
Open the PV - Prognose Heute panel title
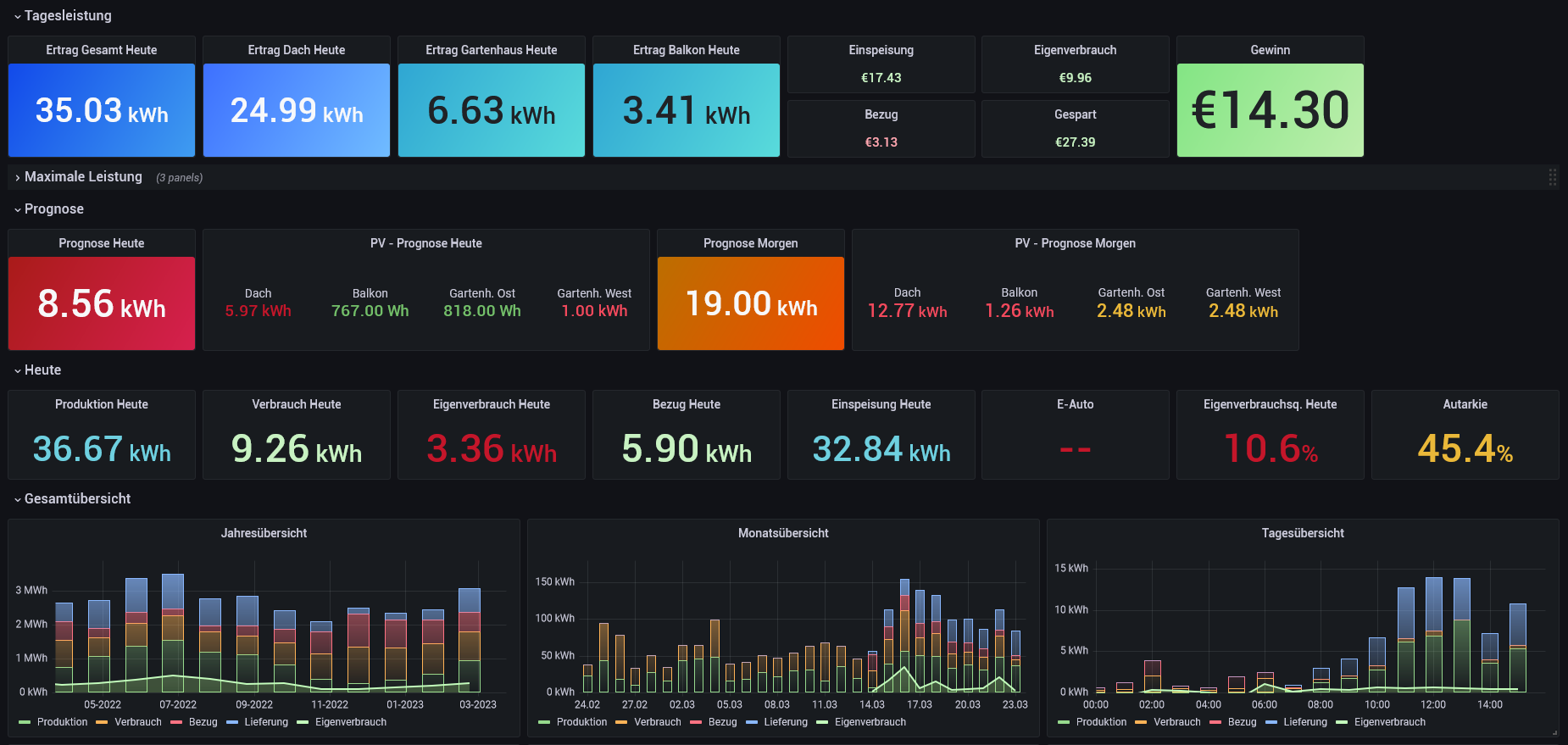coord(426,243)
